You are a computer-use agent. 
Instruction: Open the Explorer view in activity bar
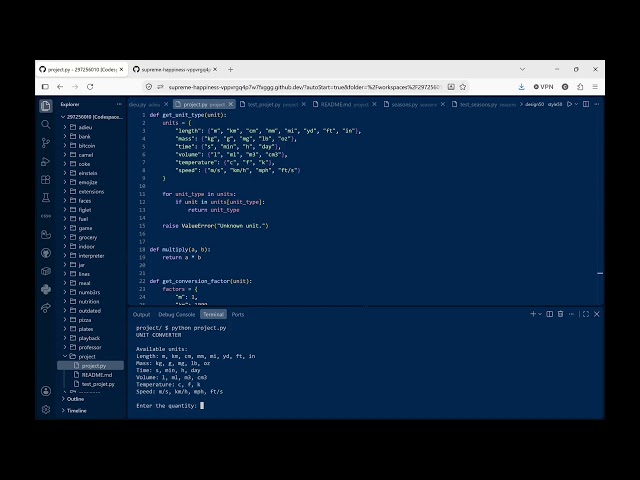[46, 106]
